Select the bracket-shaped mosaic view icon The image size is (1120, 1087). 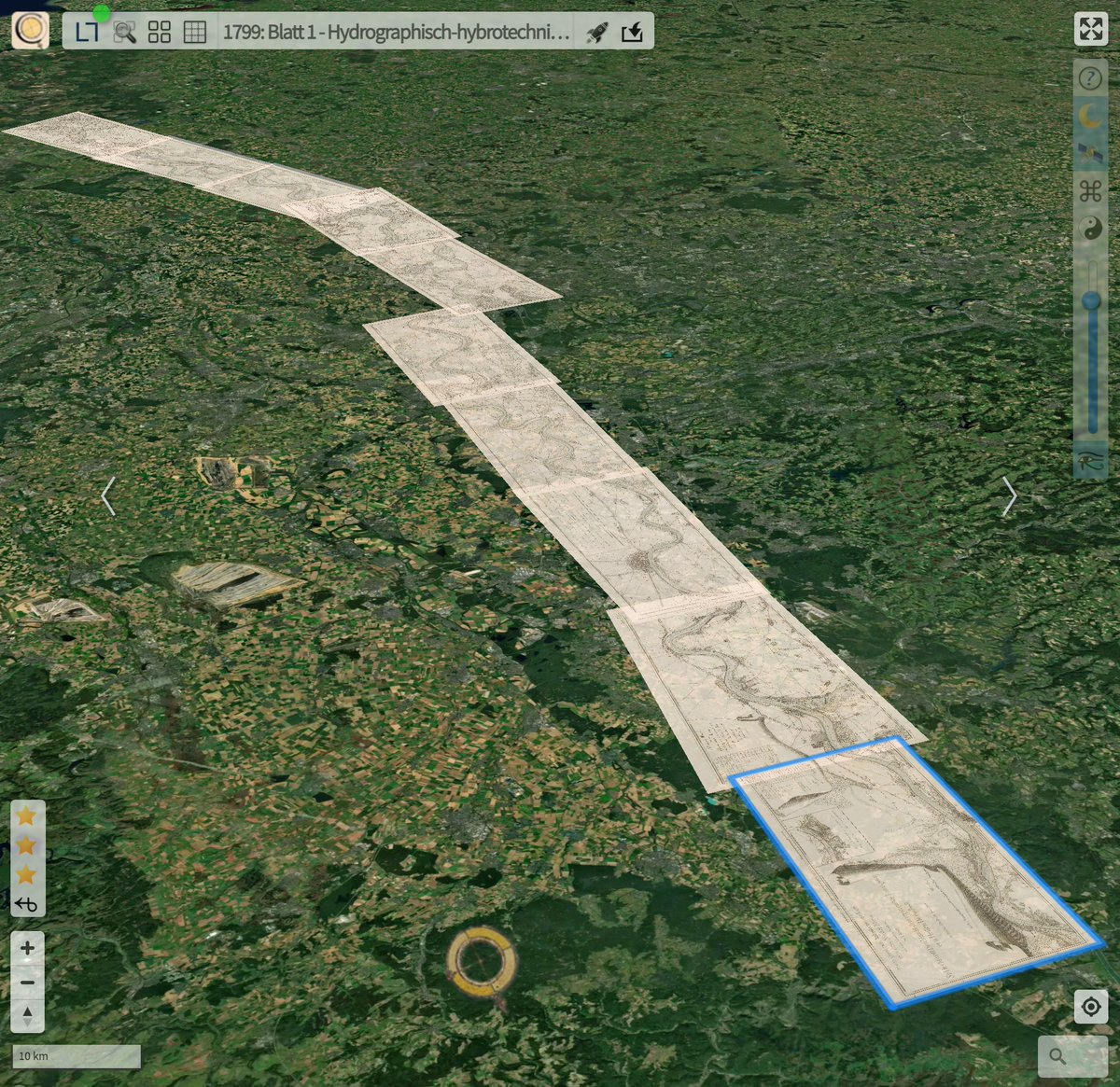click(87, 32)
